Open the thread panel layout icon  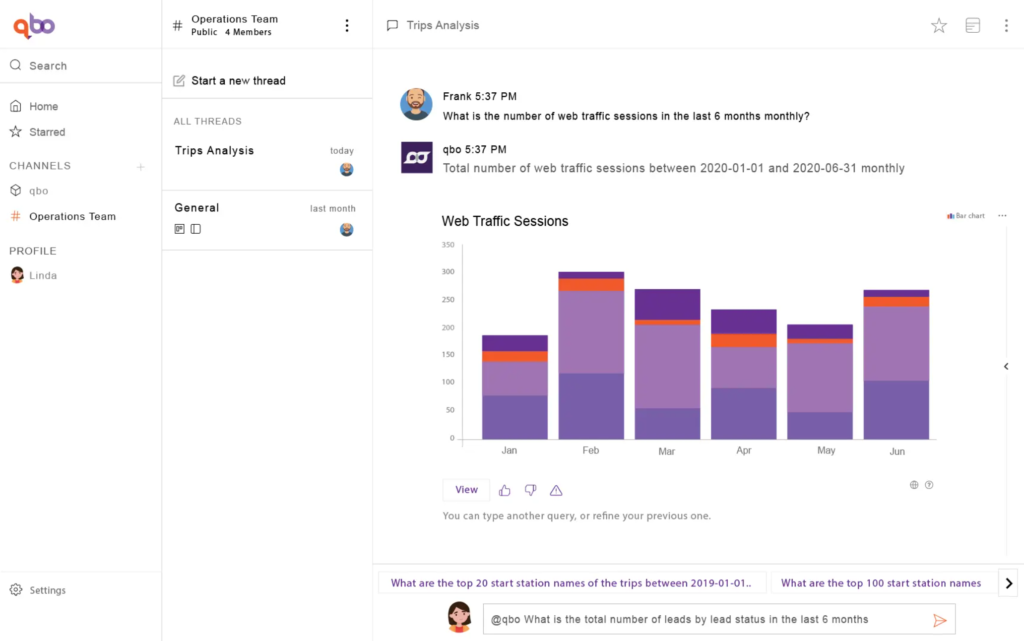(x=972, y=26)
